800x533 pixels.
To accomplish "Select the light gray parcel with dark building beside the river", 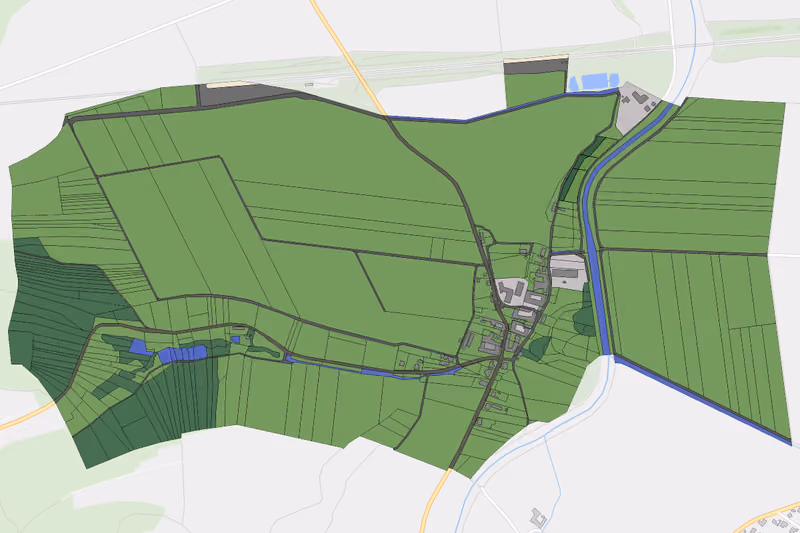I will point(567,273).
